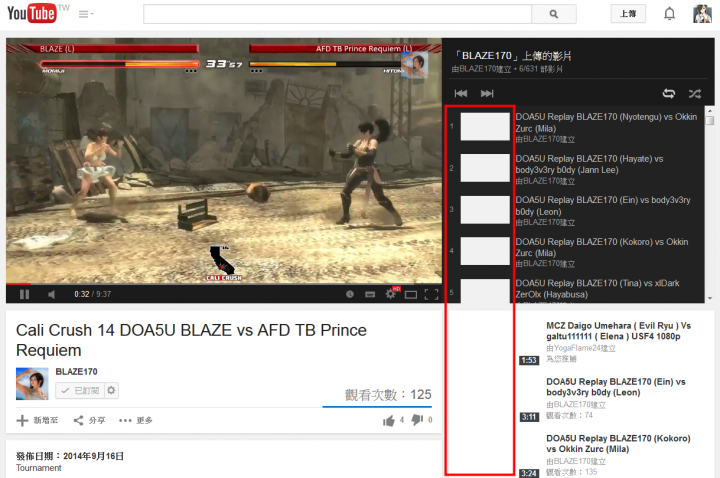The width and height of the screenshot is (720, 478).
Task: Click the magnifier search button
Action: 554,14
